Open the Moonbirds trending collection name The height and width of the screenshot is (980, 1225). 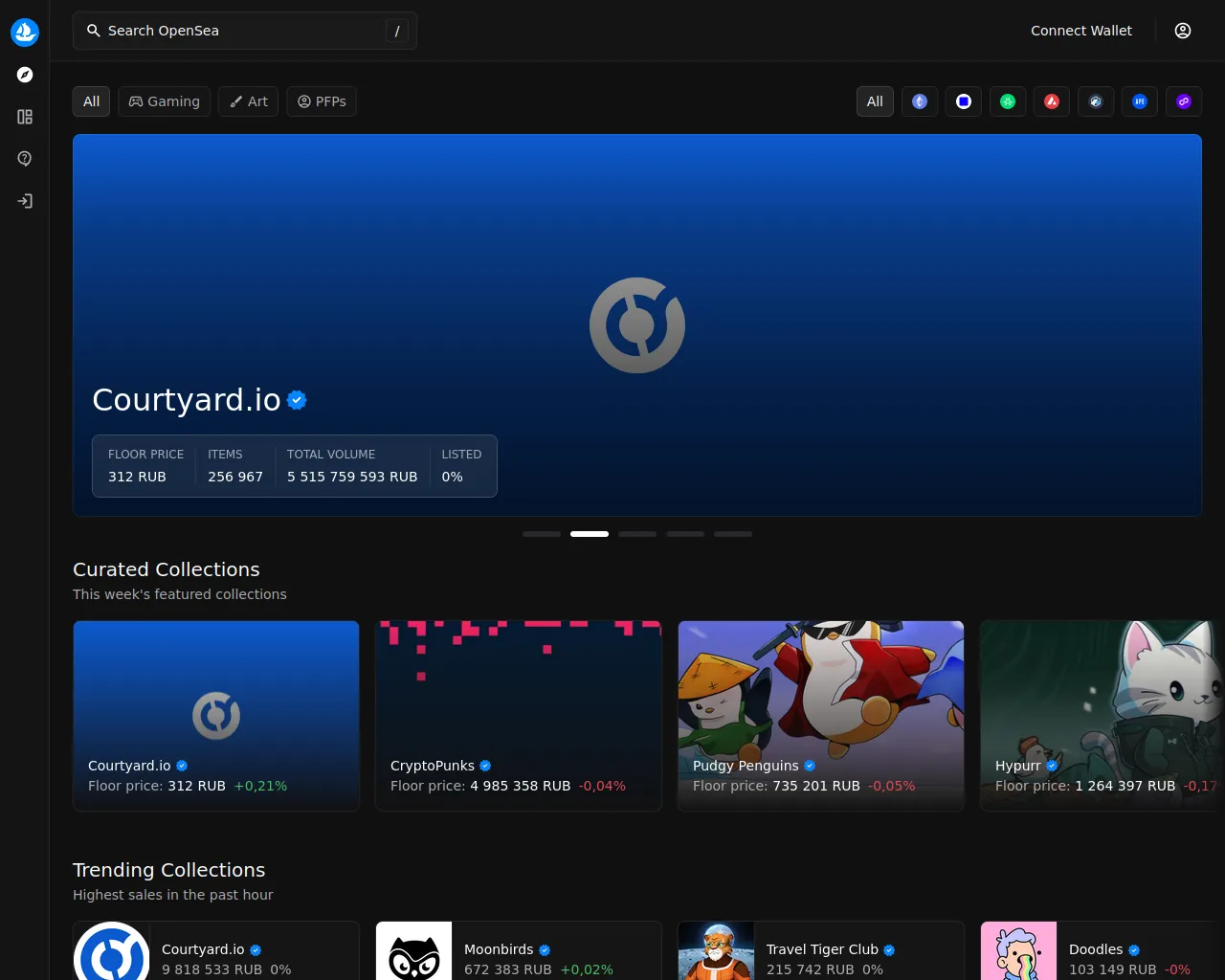tap(499, 949)
